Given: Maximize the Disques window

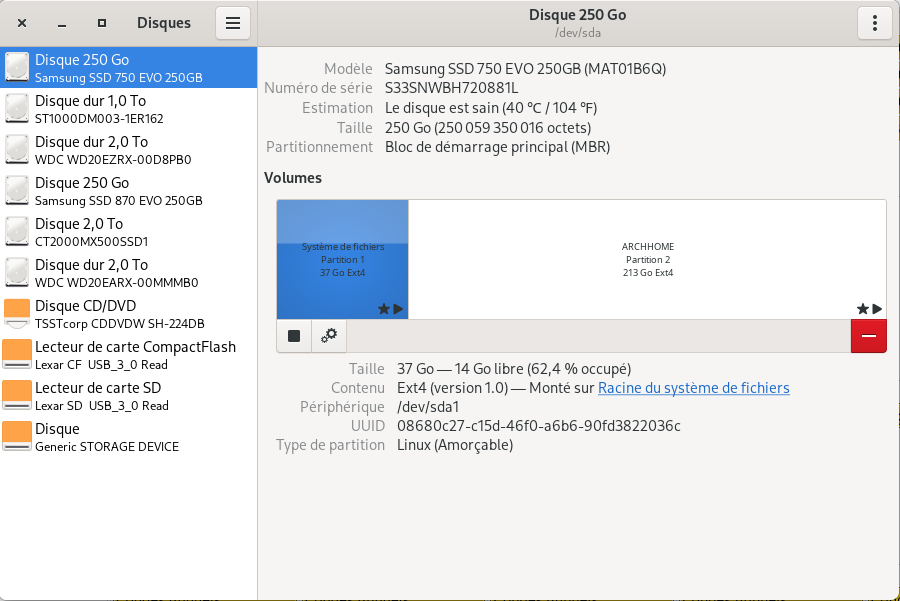Looking at the screenshot, I should pyautogui.click(x=102, y=23).
